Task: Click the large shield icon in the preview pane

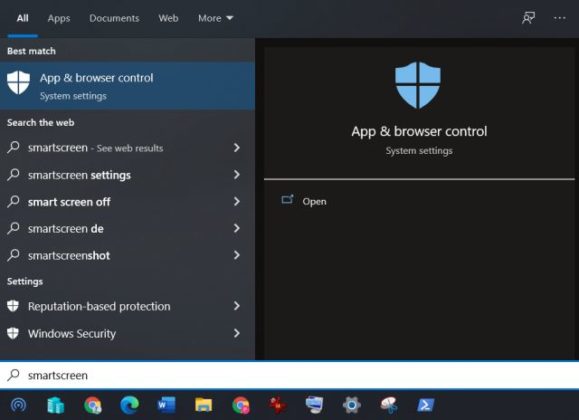Action: click(418, 85)
